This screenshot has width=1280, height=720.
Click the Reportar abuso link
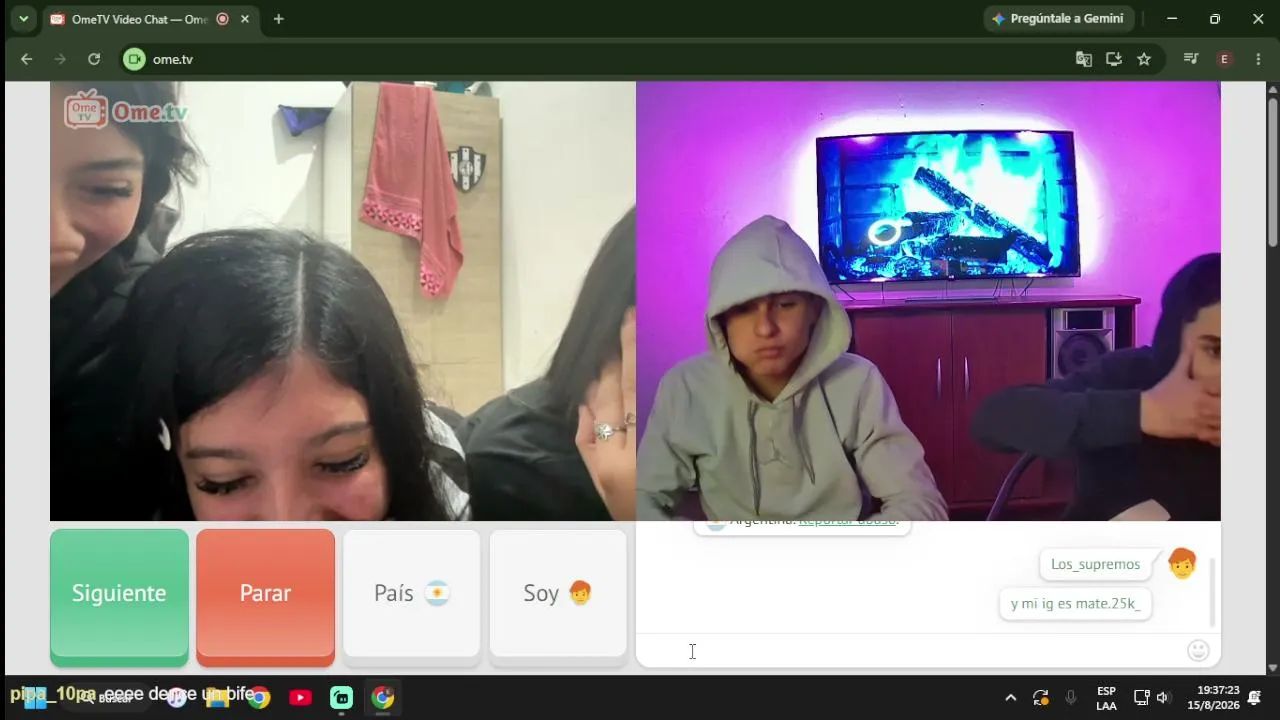click(x=848, y=521)
